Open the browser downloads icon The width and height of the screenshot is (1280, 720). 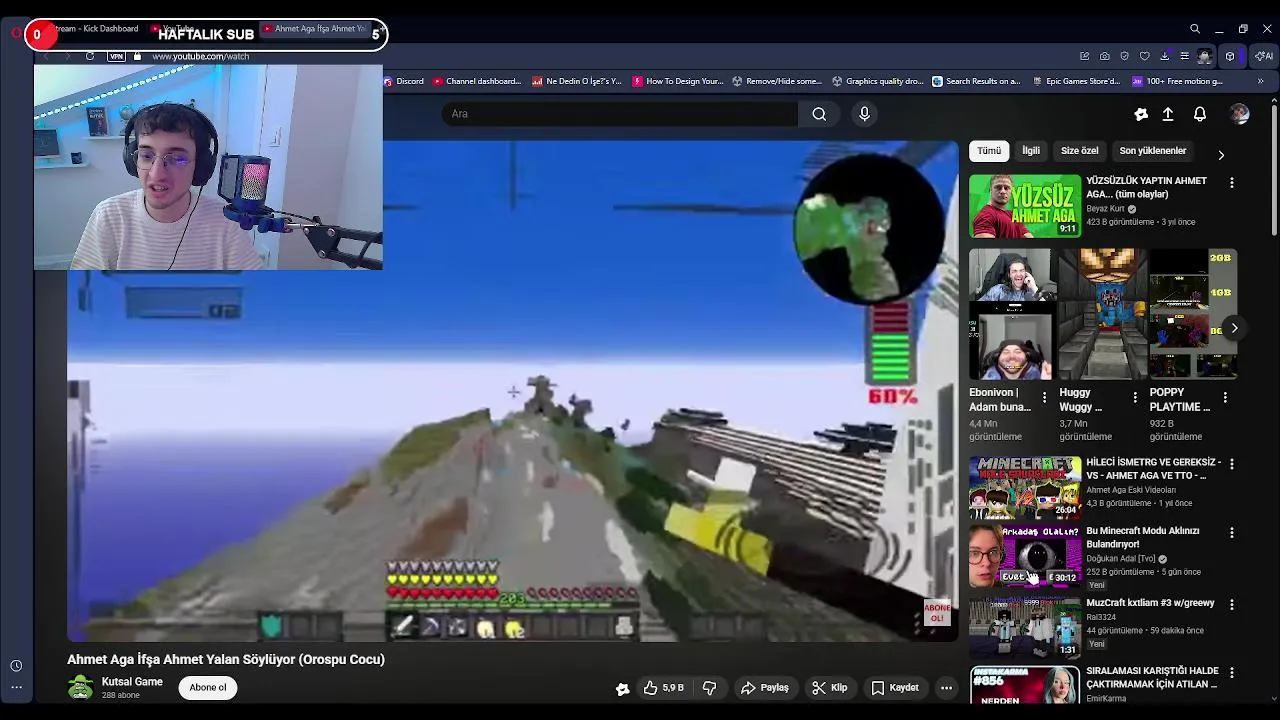tap(1165, 56)
